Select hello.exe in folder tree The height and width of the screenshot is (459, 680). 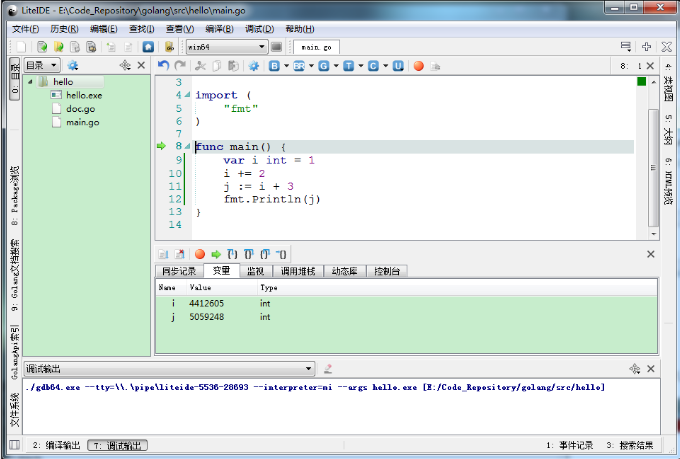(x=84, y=95)
